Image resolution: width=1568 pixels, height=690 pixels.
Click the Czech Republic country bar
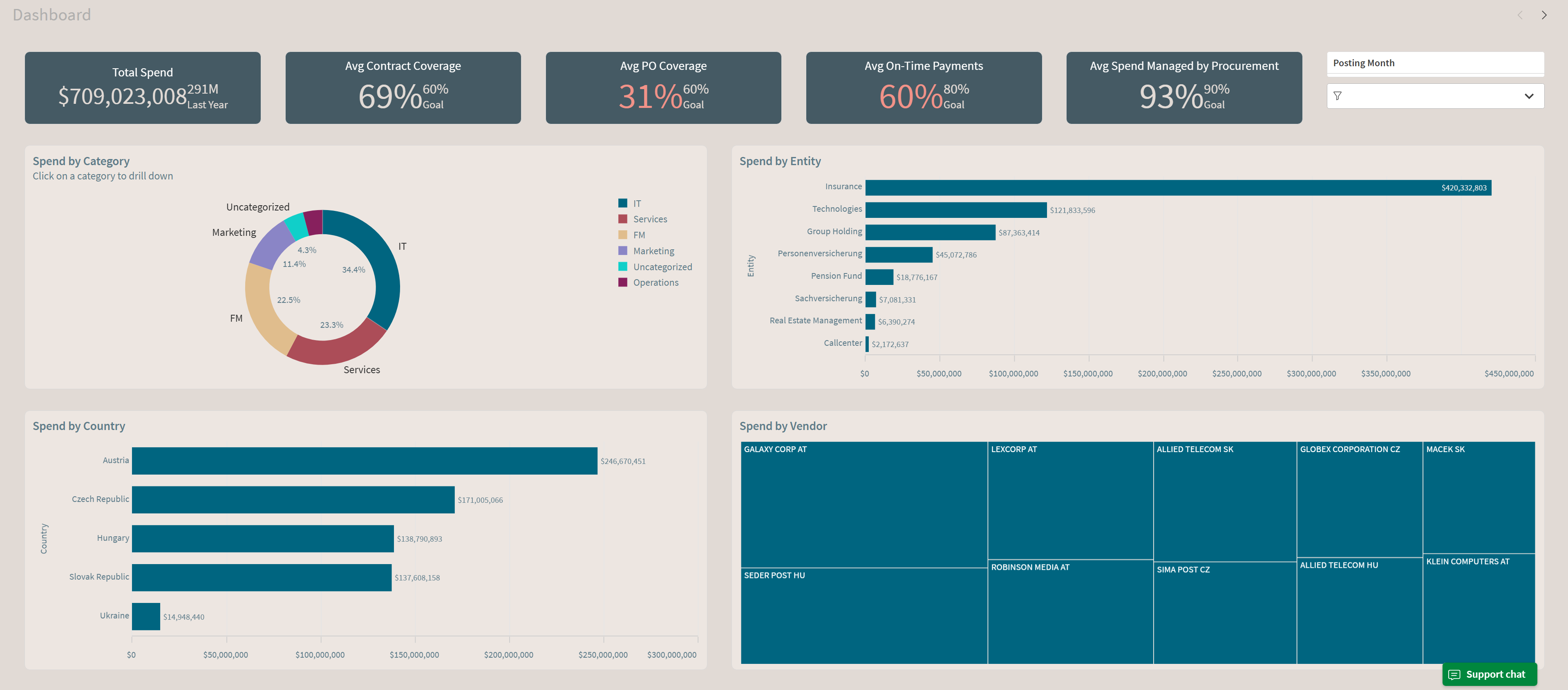tap(293, 500)
